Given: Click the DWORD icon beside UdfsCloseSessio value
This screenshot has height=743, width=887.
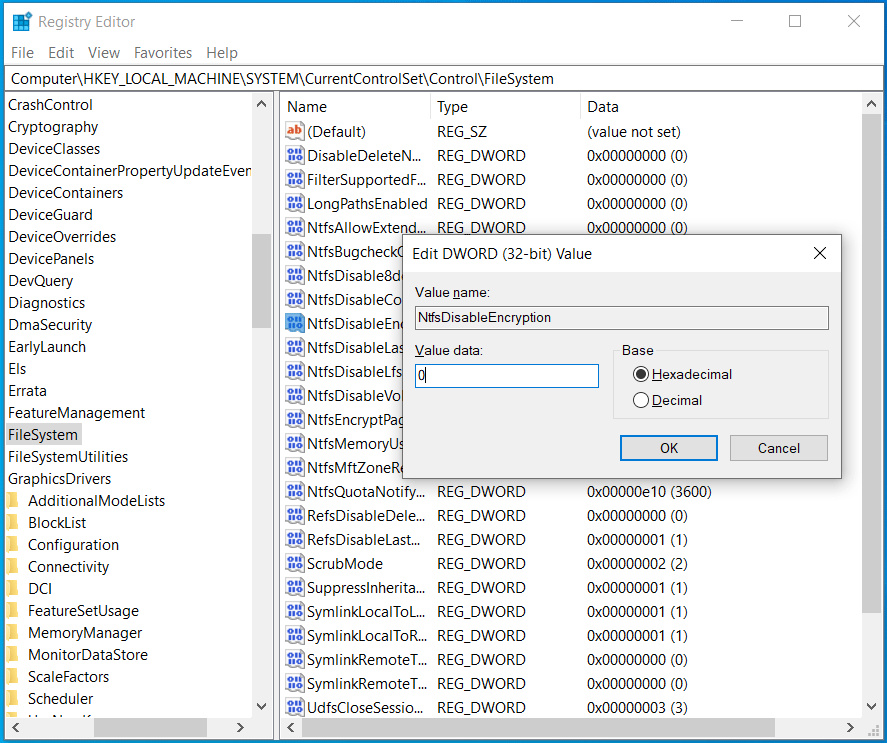Looking at the screenshot, I should 295,707.
